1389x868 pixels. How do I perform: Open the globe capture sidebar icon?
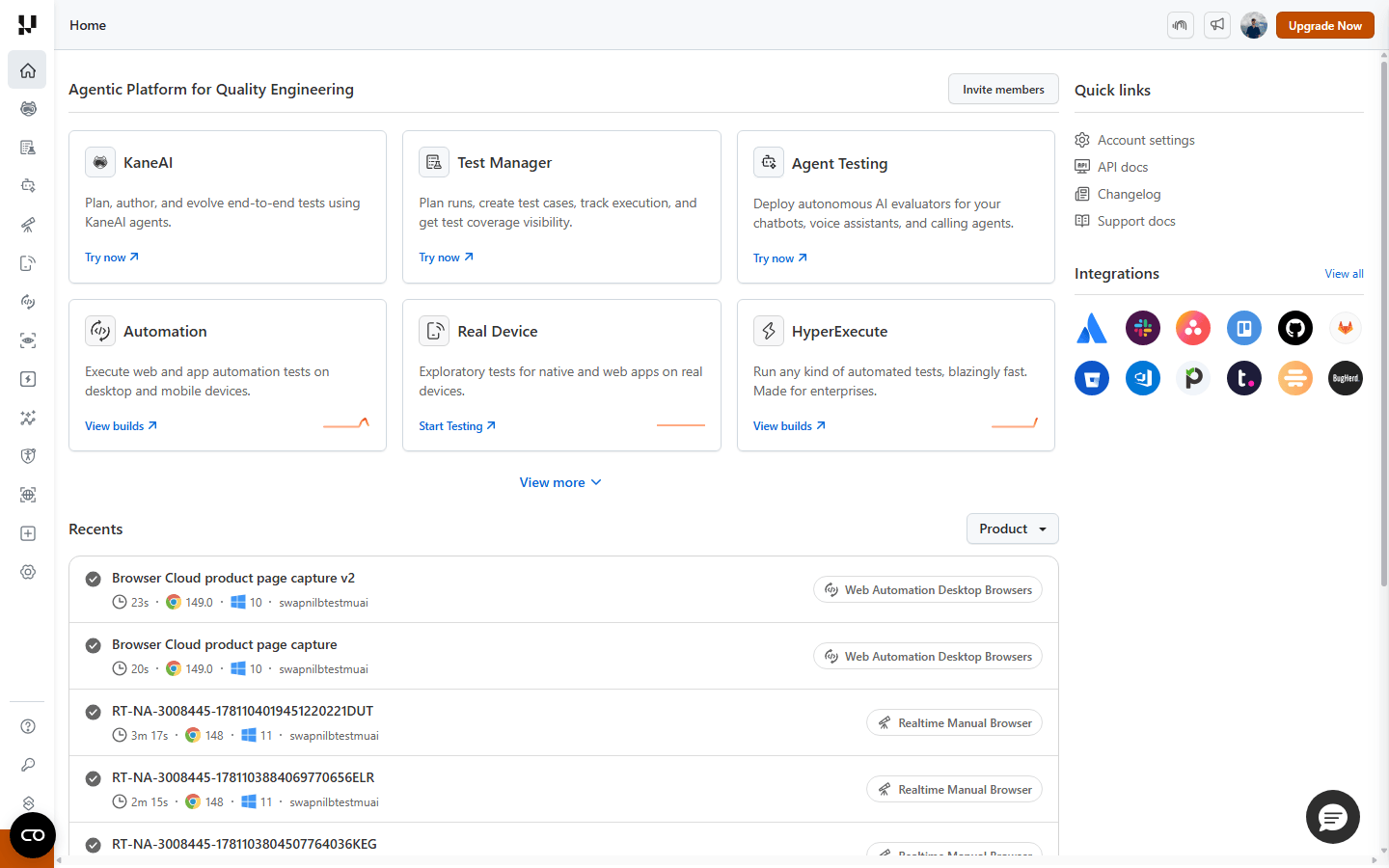(28, 495)
